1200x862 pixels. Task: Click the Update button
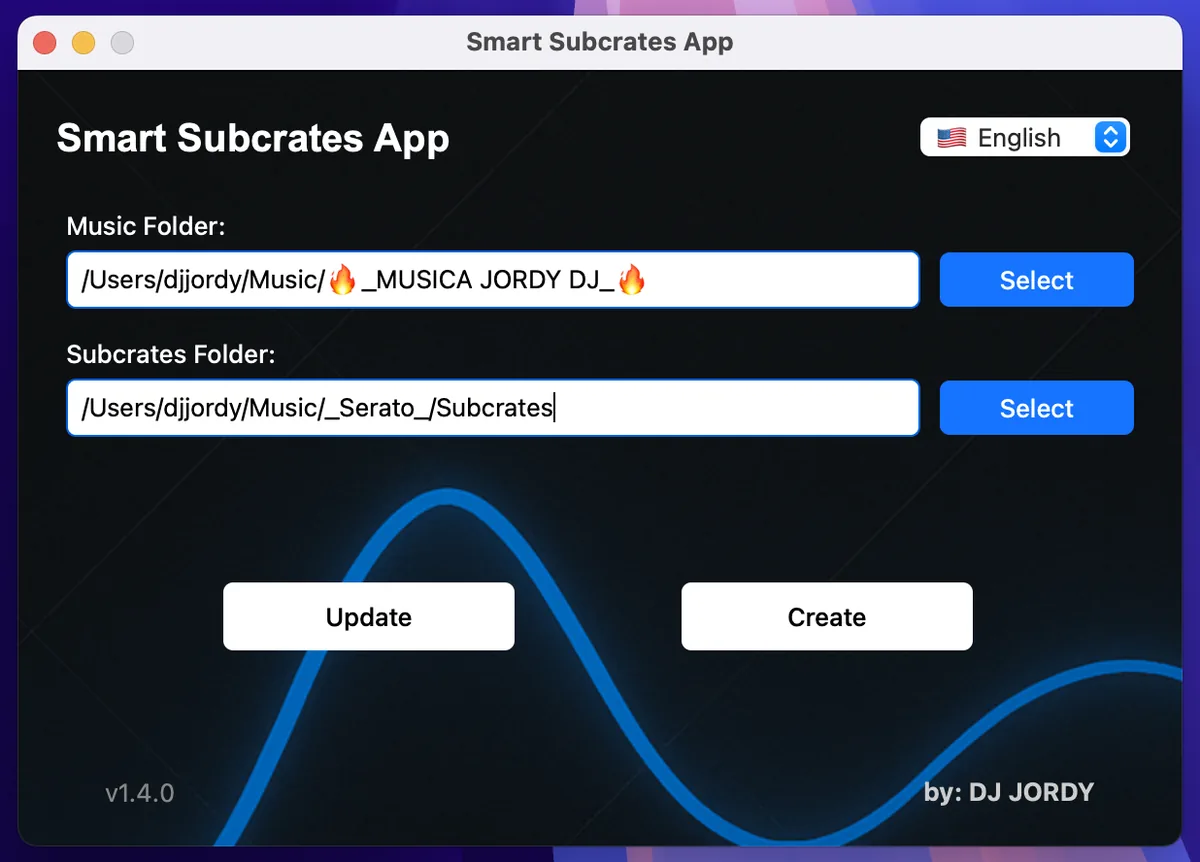pyautogui.click(x=369, y=617)
